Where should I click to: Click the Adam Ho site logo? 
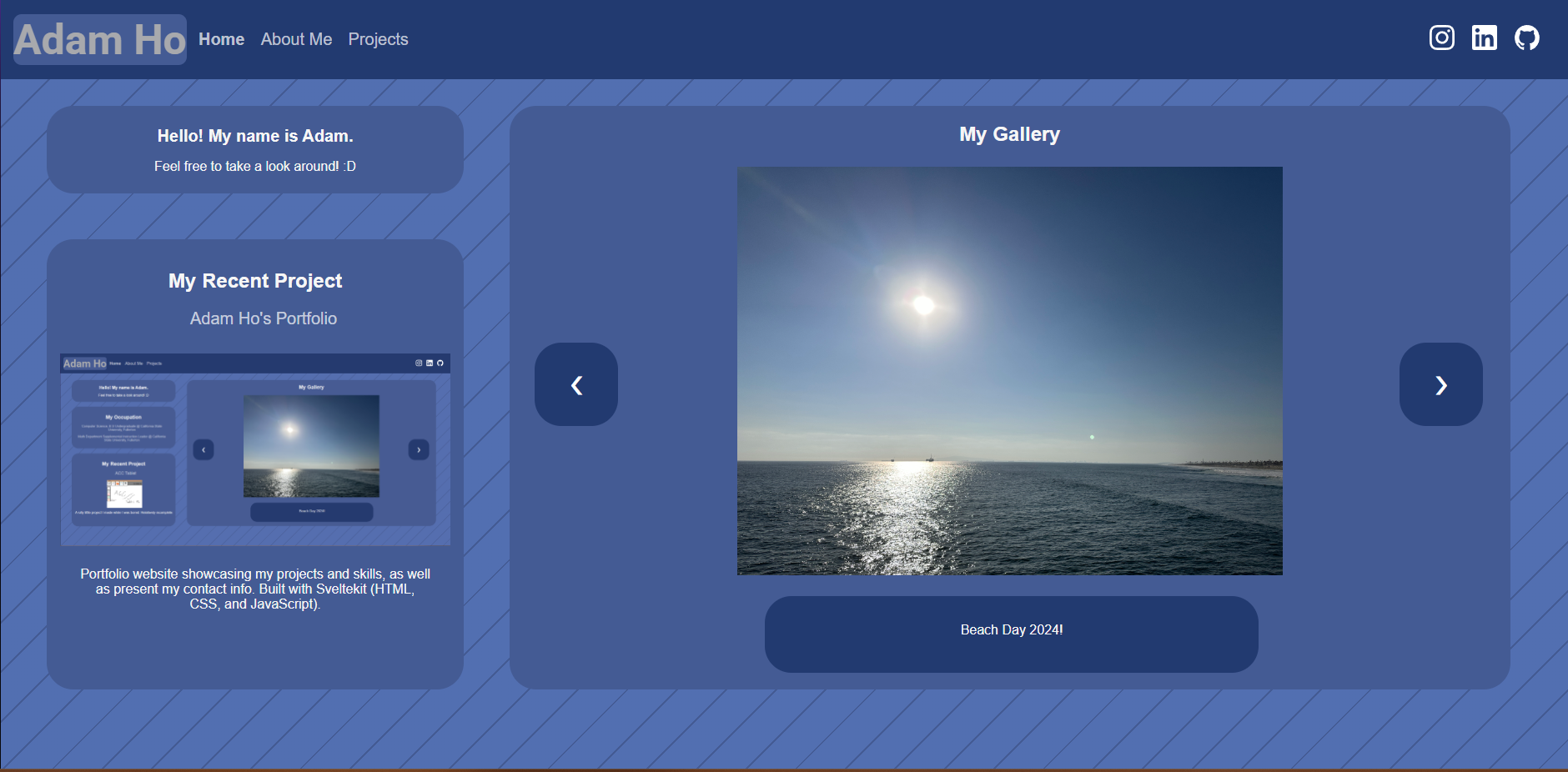(100, 39)
